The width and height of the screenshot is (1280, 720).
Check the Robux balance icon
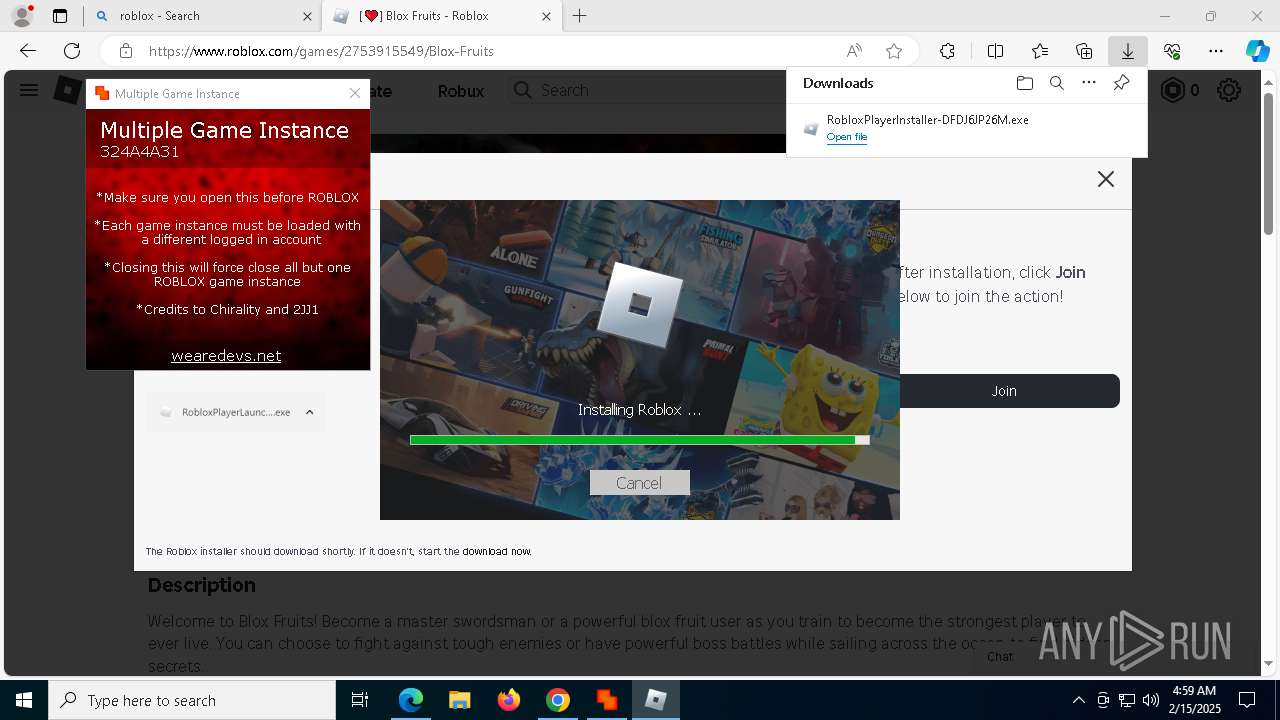(1172, 91)
